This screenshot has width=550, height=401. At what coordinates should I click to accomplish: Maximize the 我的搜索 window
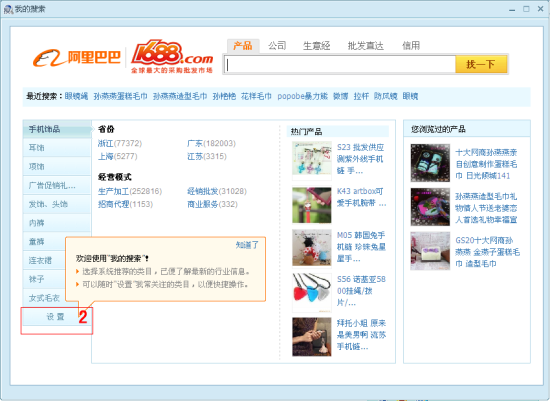click(526, 9)
